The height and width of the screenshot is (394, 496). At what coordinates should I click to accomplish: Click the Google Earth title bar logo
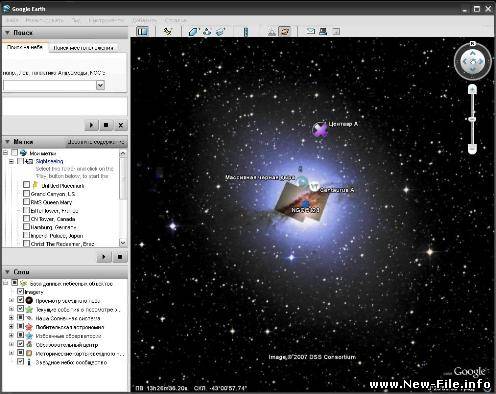coord(6,8)
